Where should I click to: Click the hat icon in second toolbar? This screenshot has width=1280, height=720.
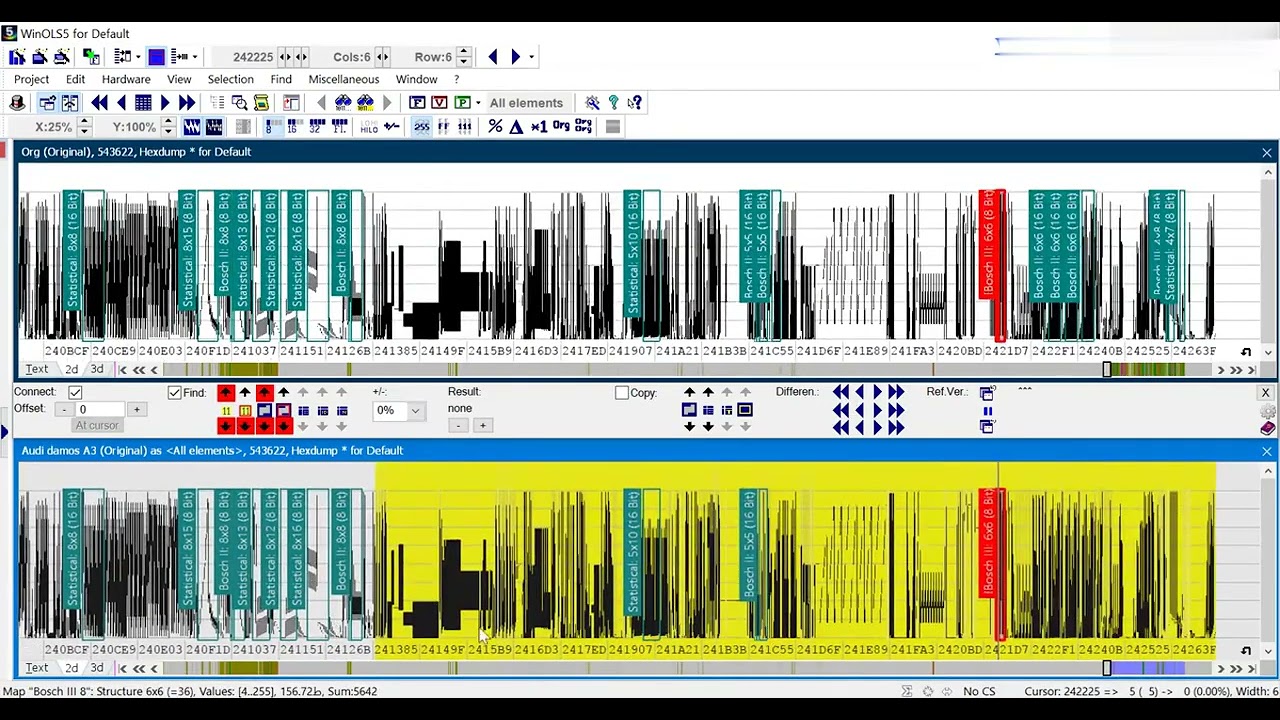pos(17,102)
